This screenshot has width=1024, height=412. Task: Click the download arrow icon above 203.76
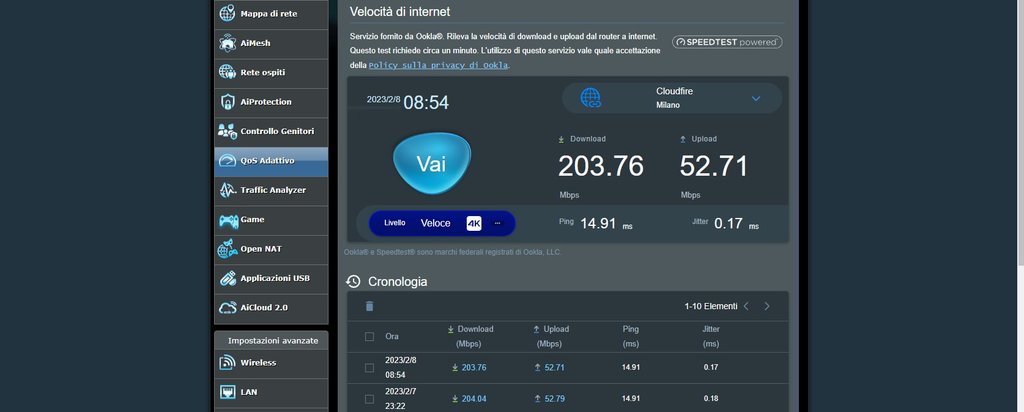point(561,139)
